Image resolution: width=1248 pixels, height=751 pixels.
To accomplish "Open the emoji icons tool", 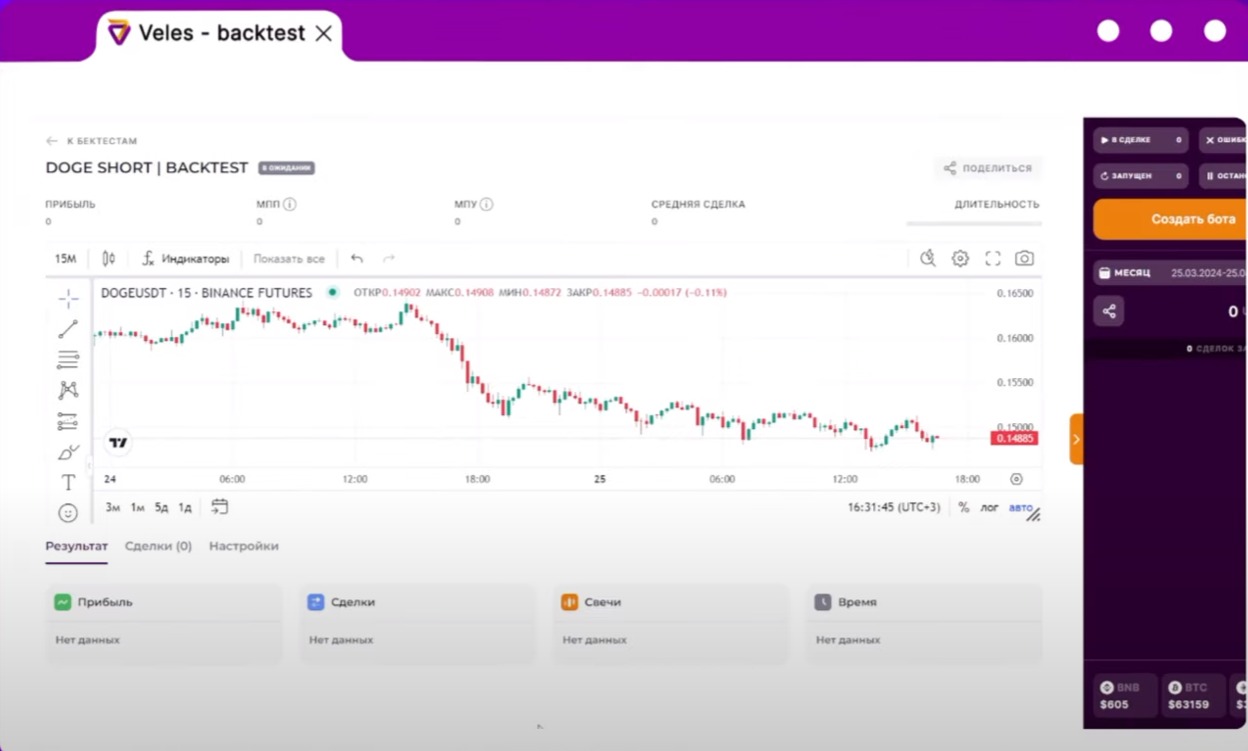I will pos(68,513).
